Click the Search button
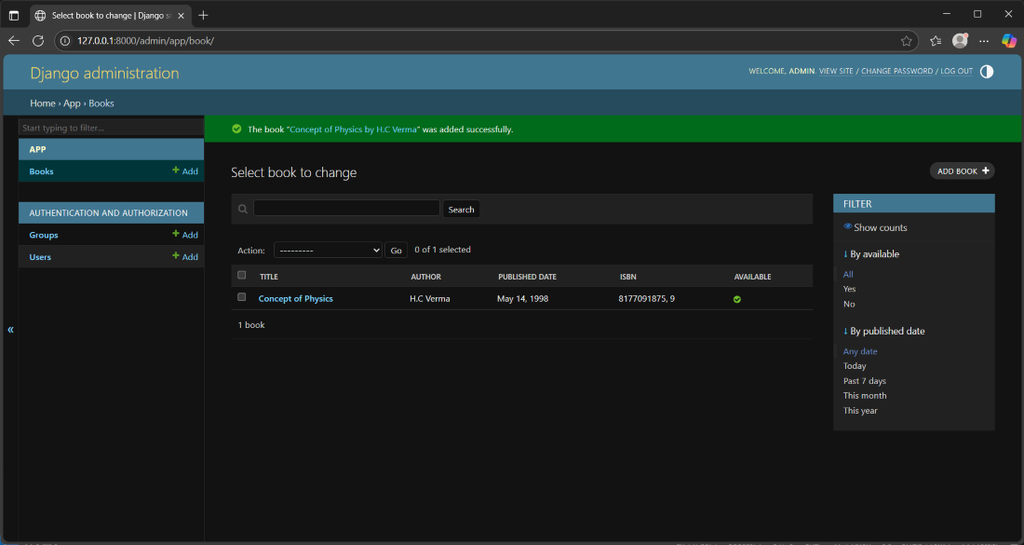The width and height of the screenshot is (1024, 545). (x=461, y=210)
